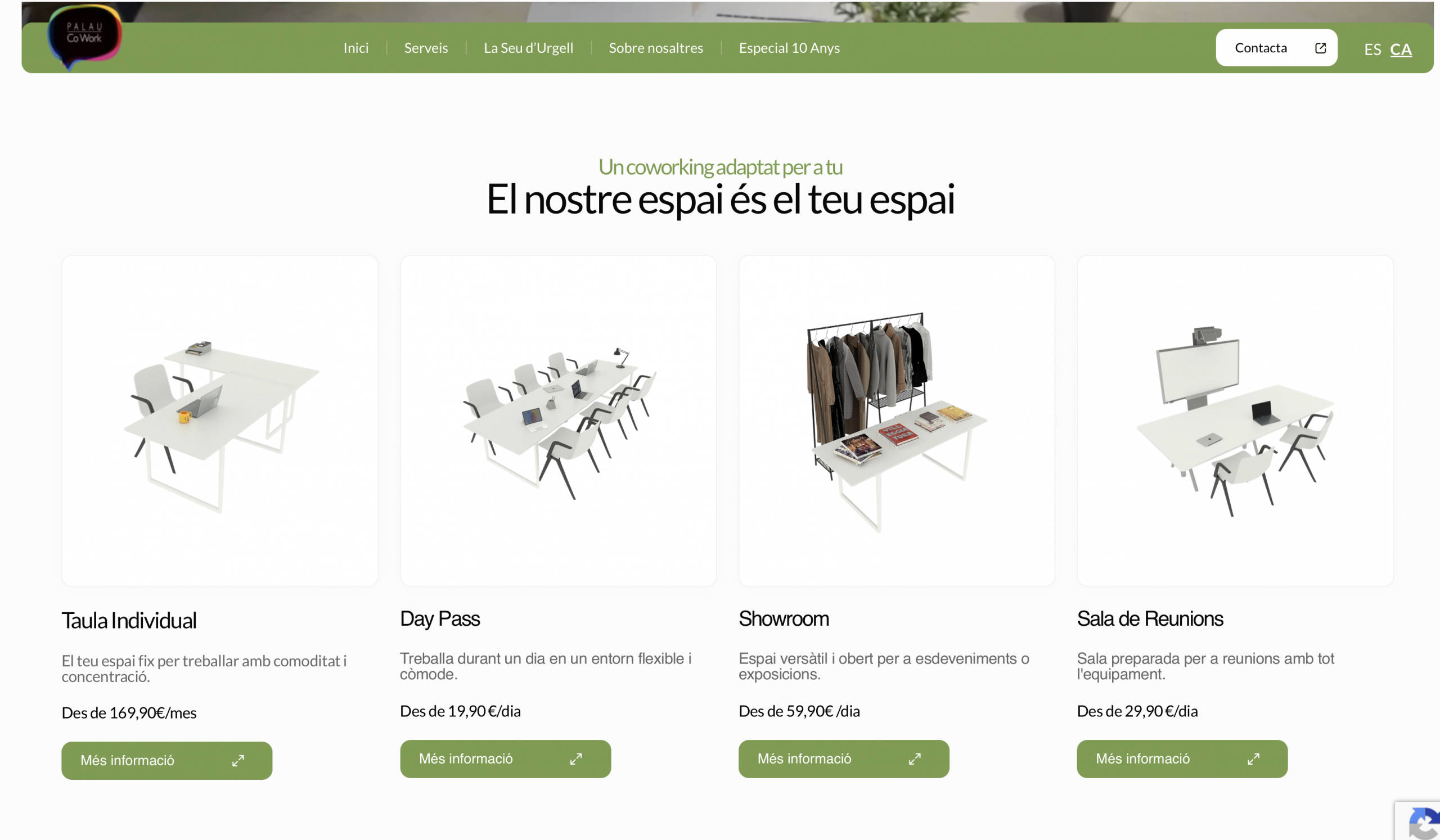Go to La Seu d'Urgell page
The height and width of the screenshot is (840, 1440).
pyautogui.click(x=529, y=48)
